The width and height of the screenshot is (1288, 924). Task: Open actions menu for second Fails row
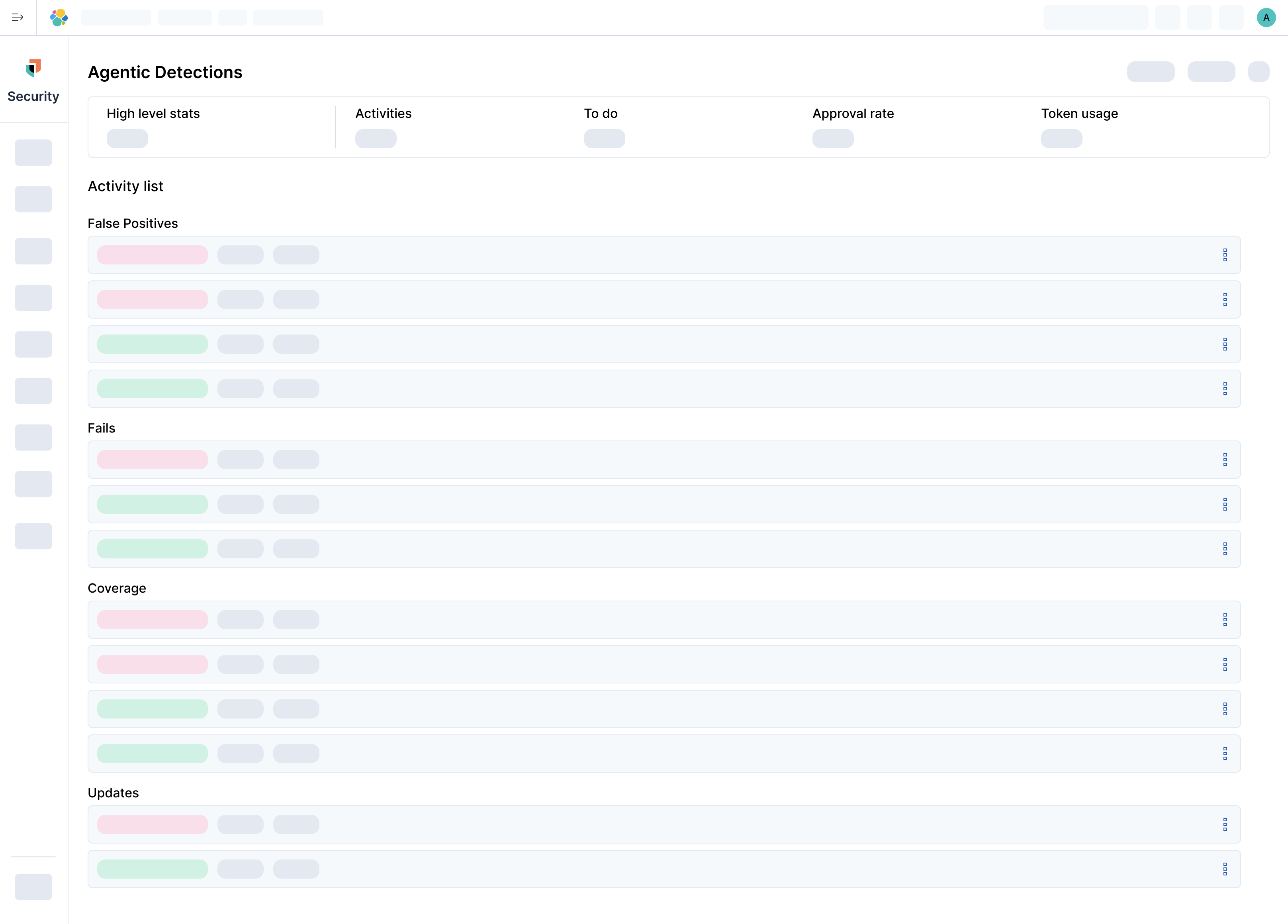tap(1224, 504)
